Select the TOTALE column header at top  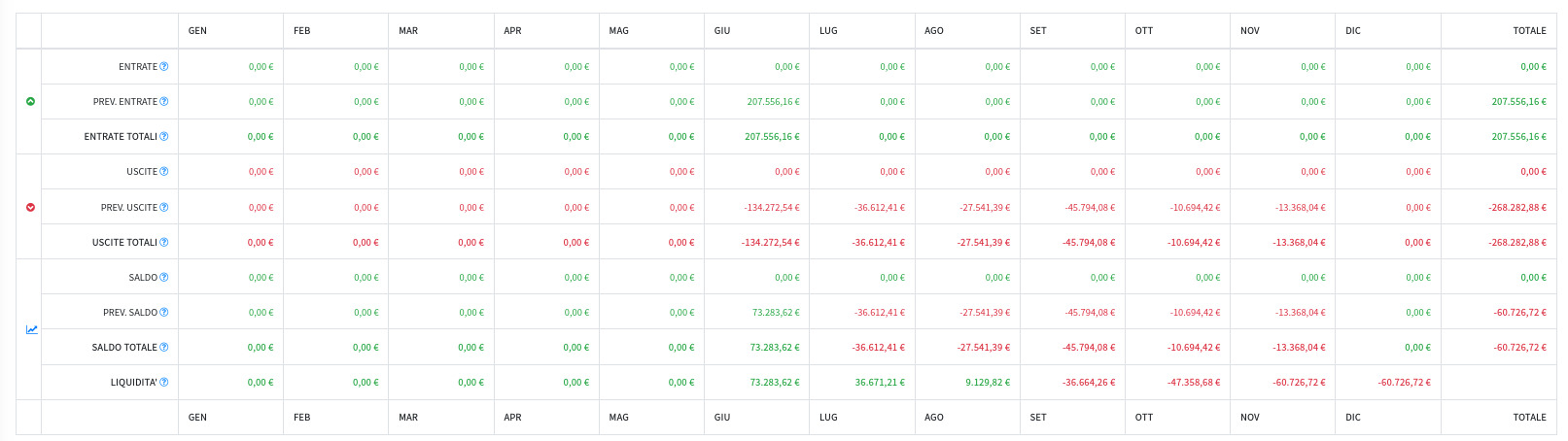click(1528, 31)
